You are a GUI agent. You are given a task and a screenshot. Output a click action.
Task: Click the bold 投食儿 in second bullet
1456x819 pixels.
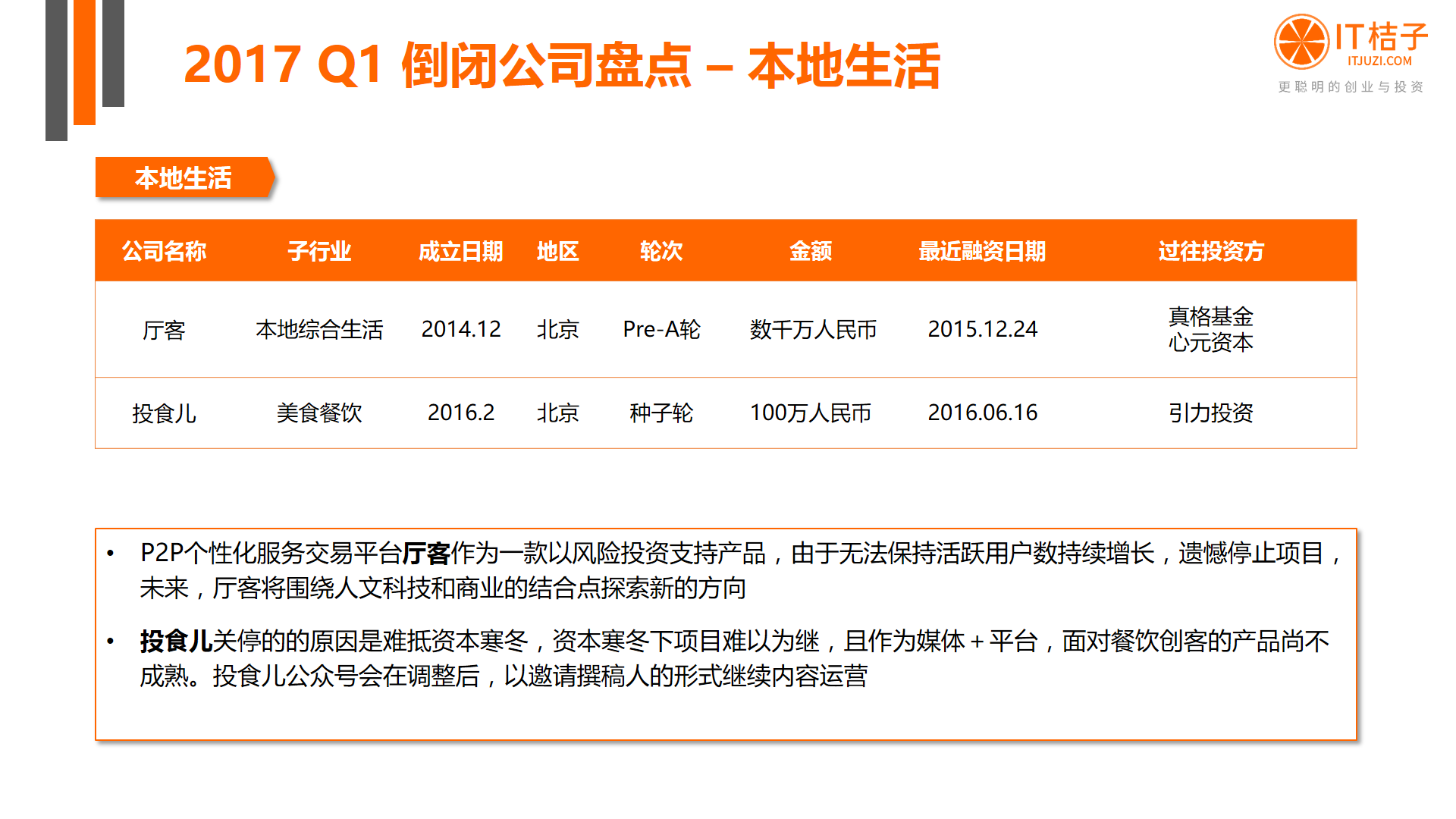click(176, 642)
